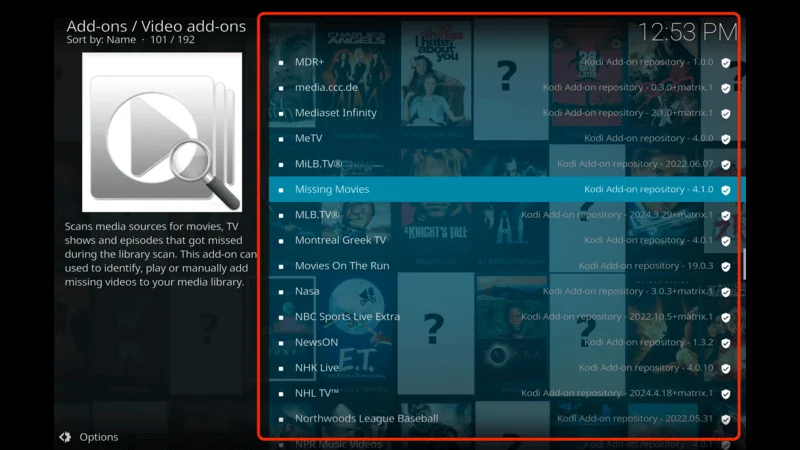Click the bullet marker beside NewsON

point(281,343)
